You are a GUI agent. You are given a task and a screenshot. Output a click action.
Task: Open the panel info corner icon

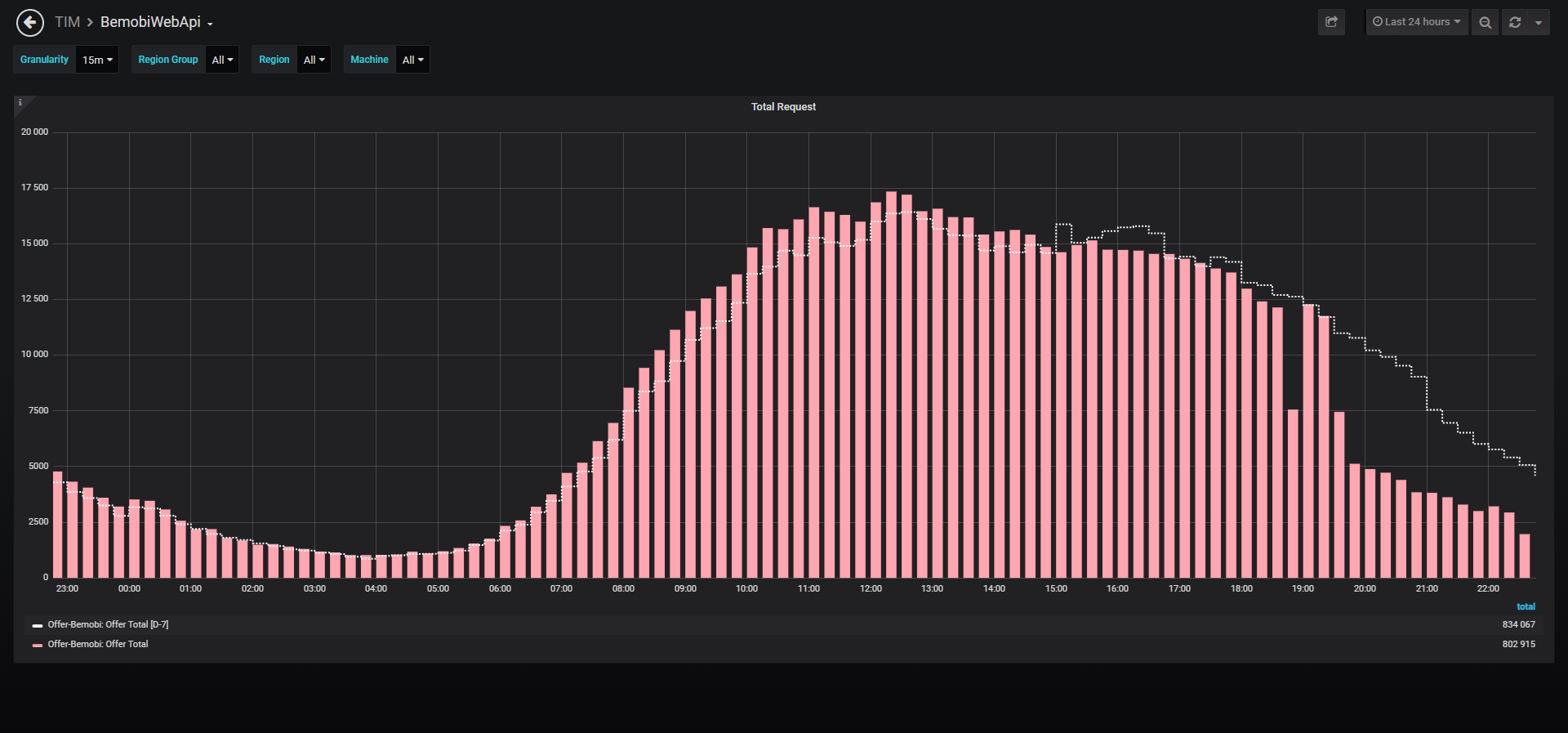click(20, 103)
